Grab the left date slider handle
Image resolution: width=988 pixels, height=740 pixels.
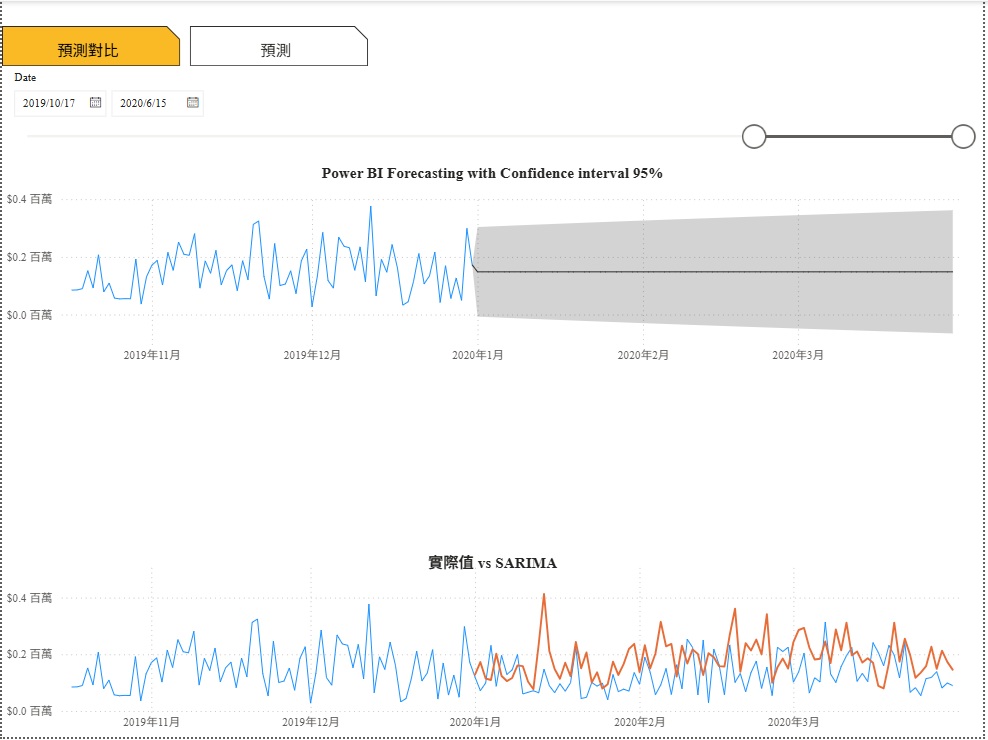click(x=754, y=136)
